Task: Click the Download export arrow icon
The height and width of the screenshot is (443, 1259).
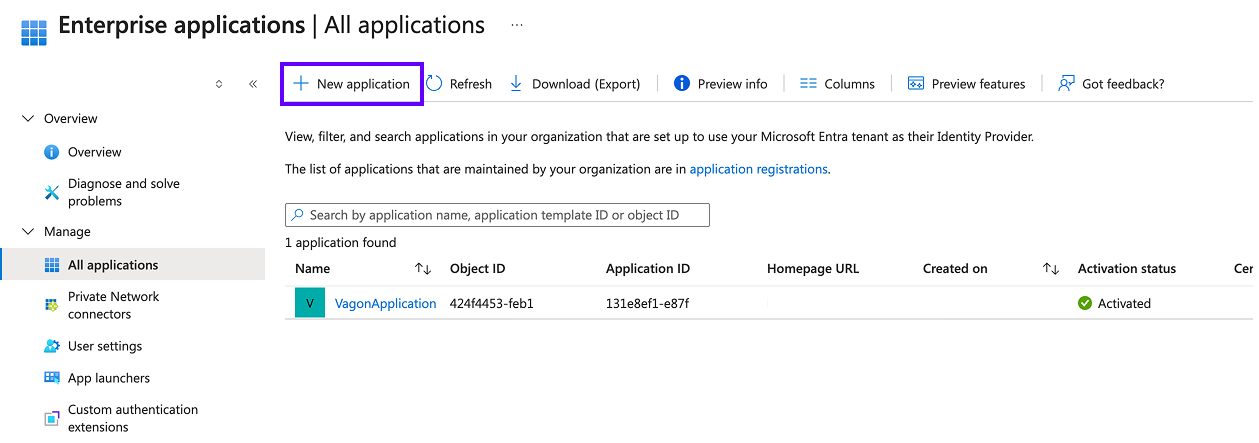Action: pyautogui.click(x=516, y=84)
